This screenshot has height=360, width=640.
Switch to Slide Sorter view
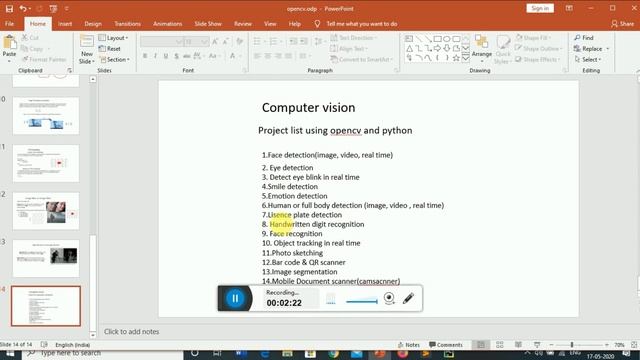tap(500, 345)
